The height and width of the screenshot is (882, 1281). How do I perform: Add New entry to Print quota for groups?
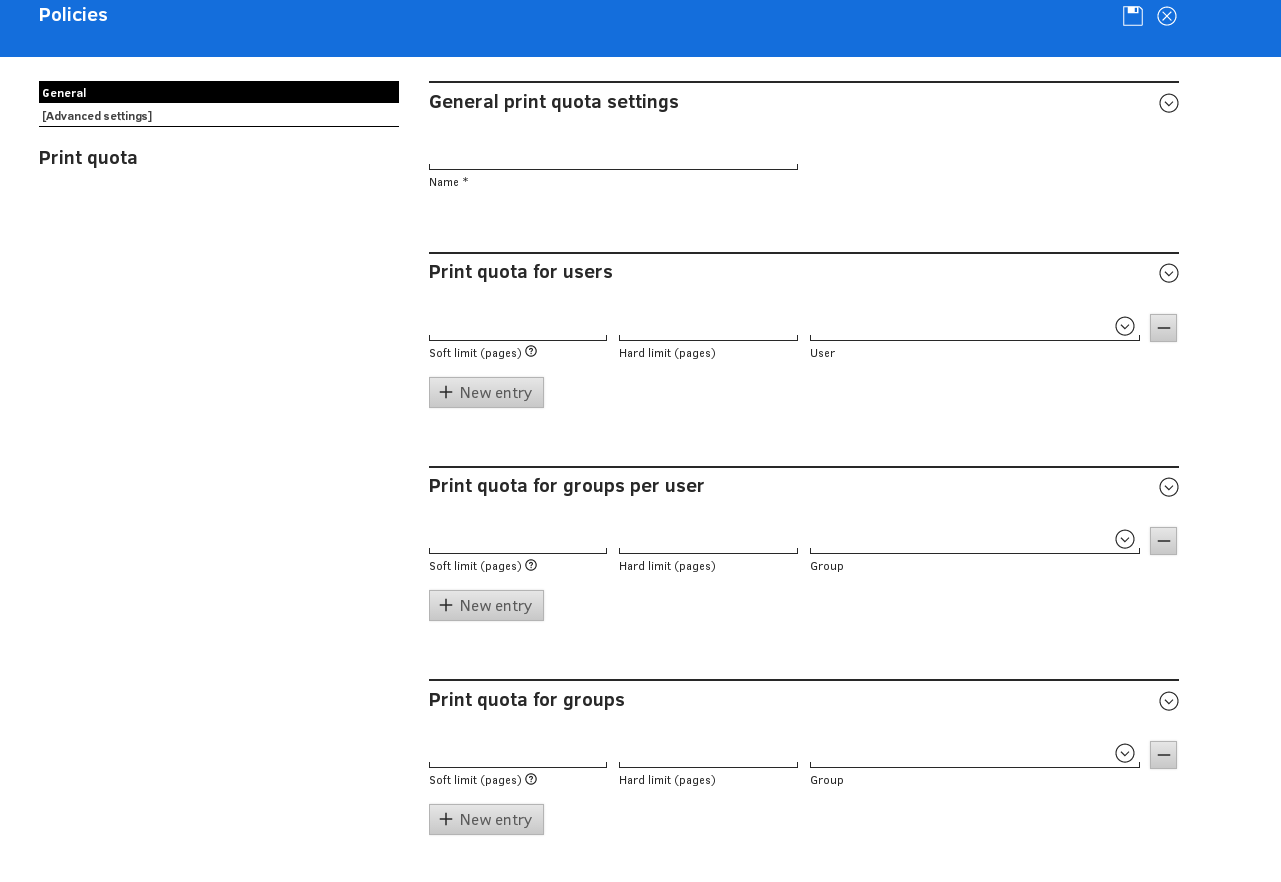(x=486, y=819)
